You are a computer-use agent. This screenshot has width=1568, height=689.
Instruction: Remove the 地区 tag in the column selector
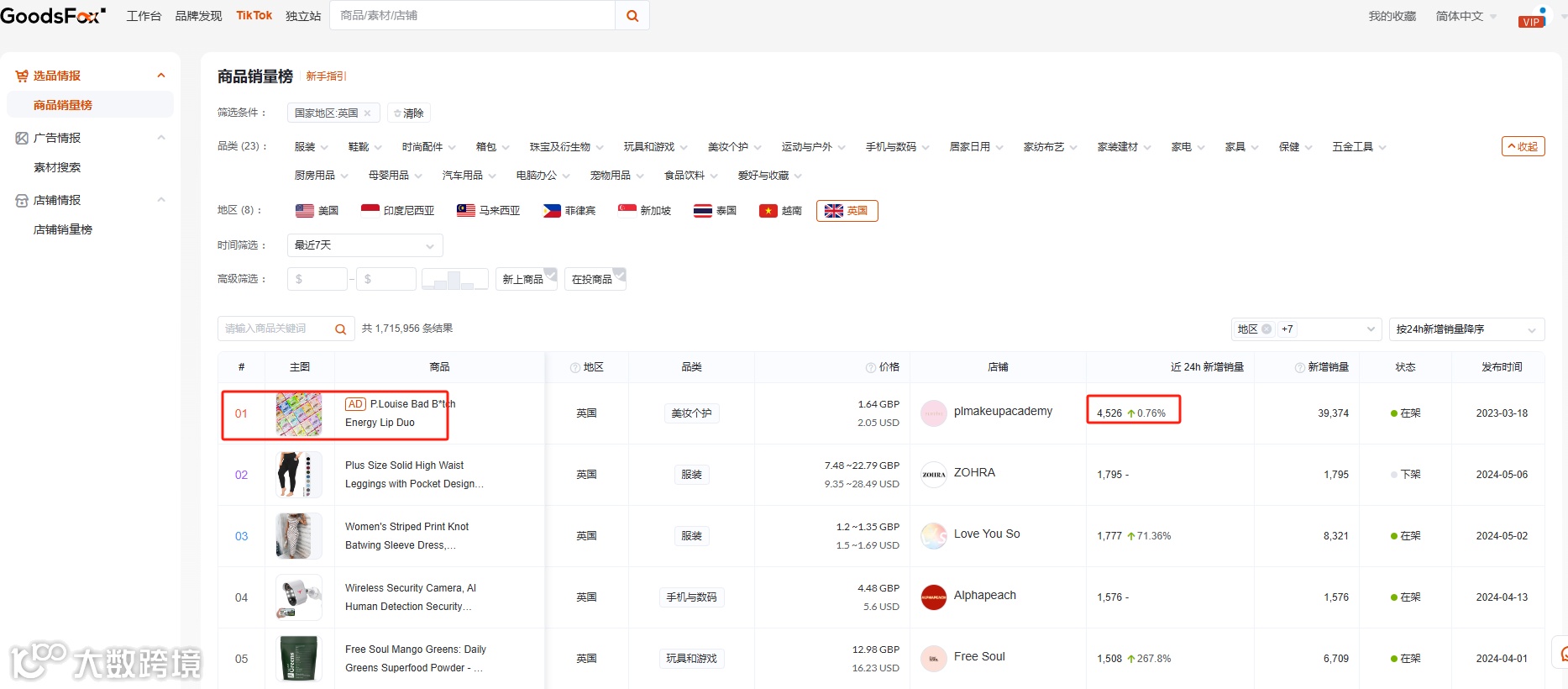tap(1266, 329)
